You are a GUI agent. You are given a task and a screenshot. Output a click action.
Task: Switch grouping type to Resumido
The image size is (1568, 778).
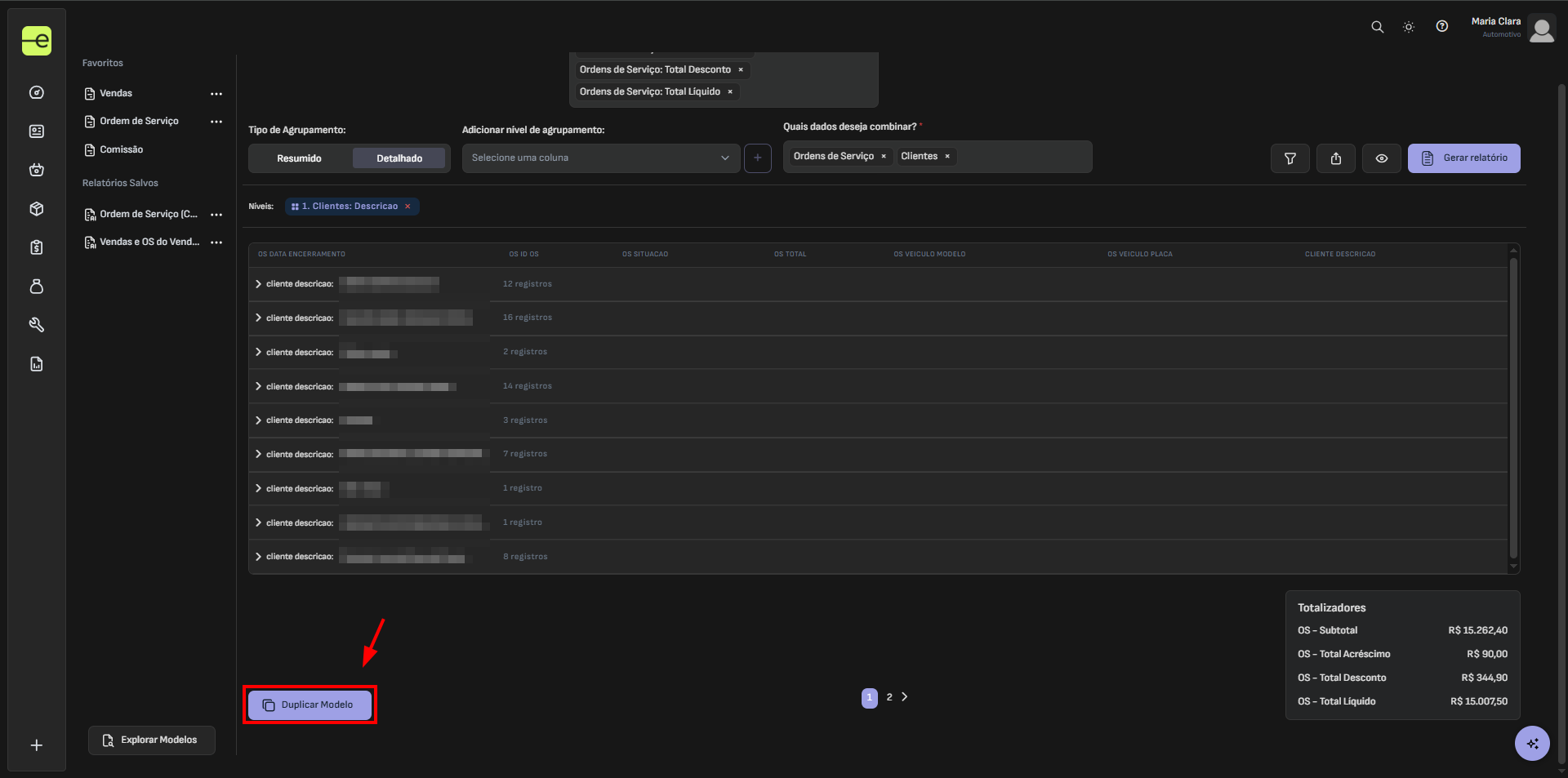point(299,158)
